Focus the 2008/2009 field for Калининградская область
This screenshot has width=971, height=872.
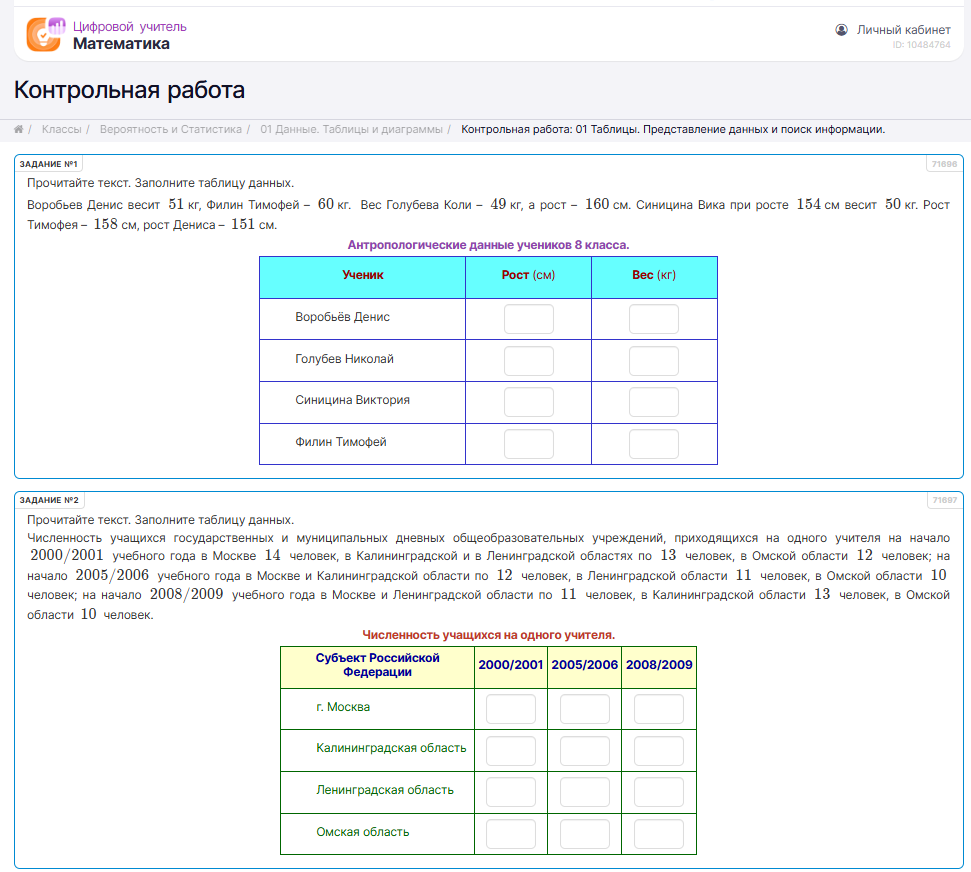coord(659,751)
